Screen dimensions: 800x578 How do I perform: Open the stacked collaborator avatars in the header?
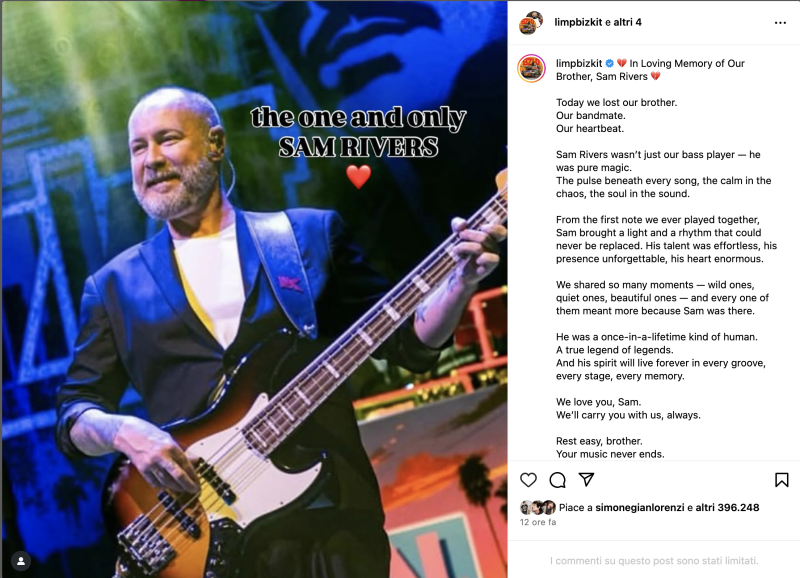(531, 22)
